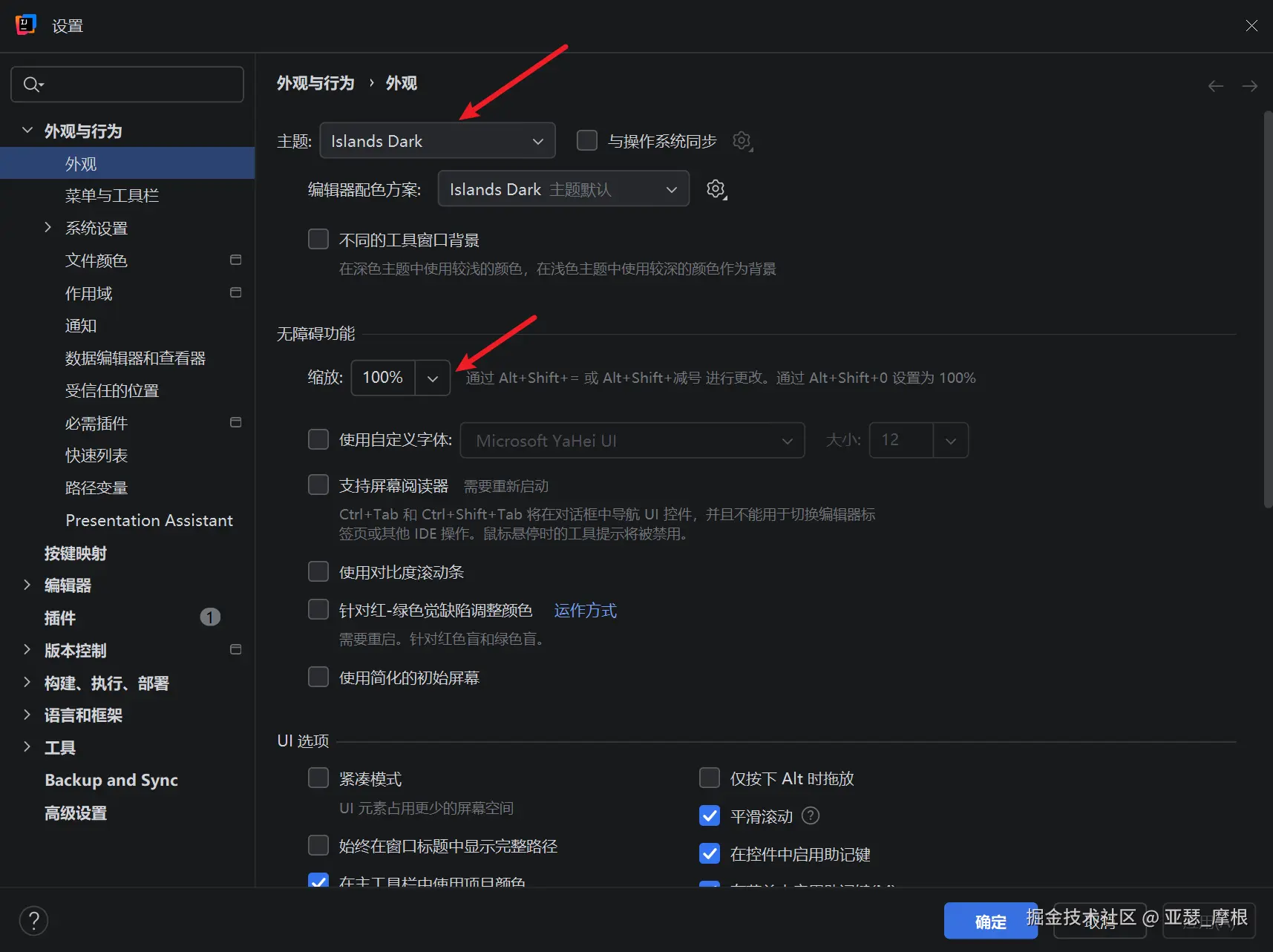Navigate forward with the right arrow icon
Screen dimensions: 1273x952
tap(1250, 86)
